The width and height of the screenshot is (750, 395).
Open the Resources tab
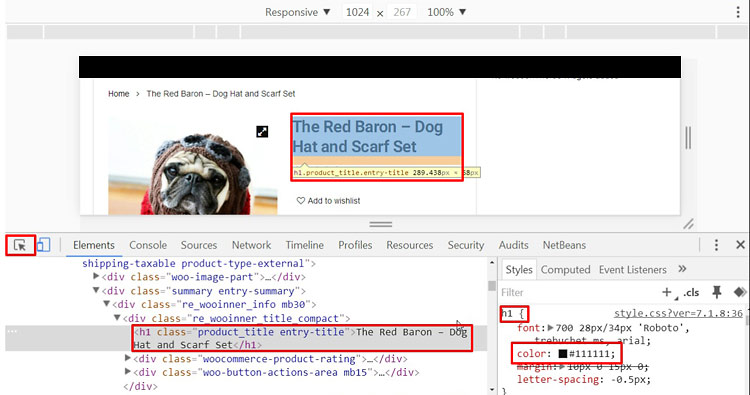(x=409, y=245)
